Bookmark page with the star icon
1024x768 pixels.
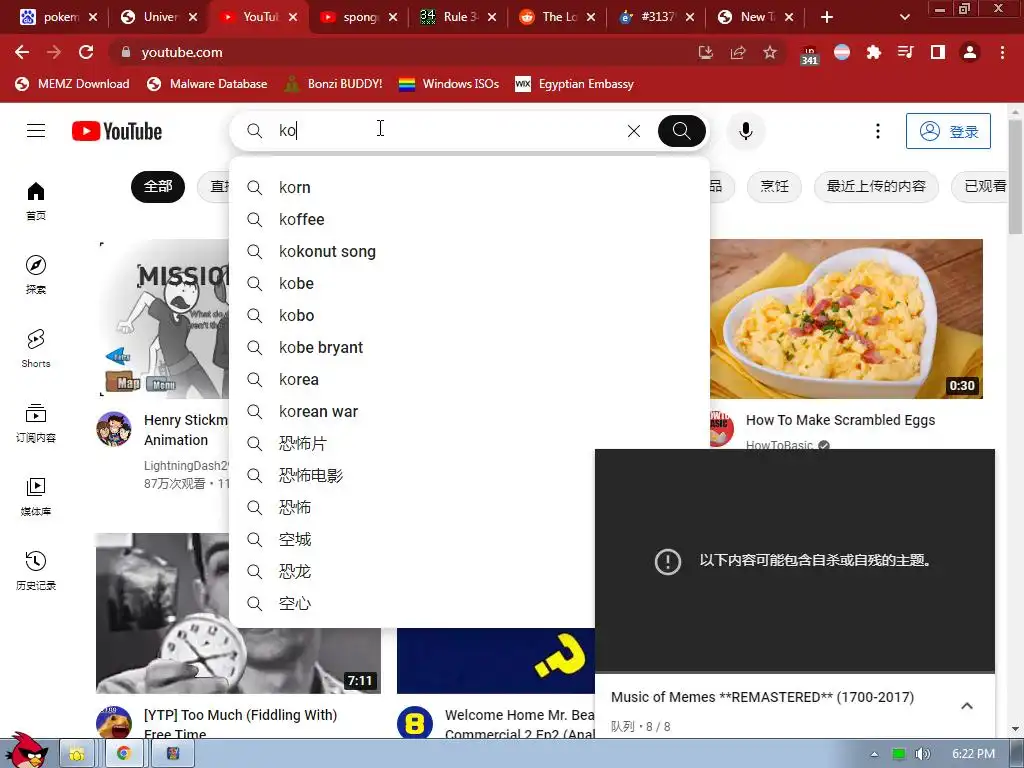770,52
